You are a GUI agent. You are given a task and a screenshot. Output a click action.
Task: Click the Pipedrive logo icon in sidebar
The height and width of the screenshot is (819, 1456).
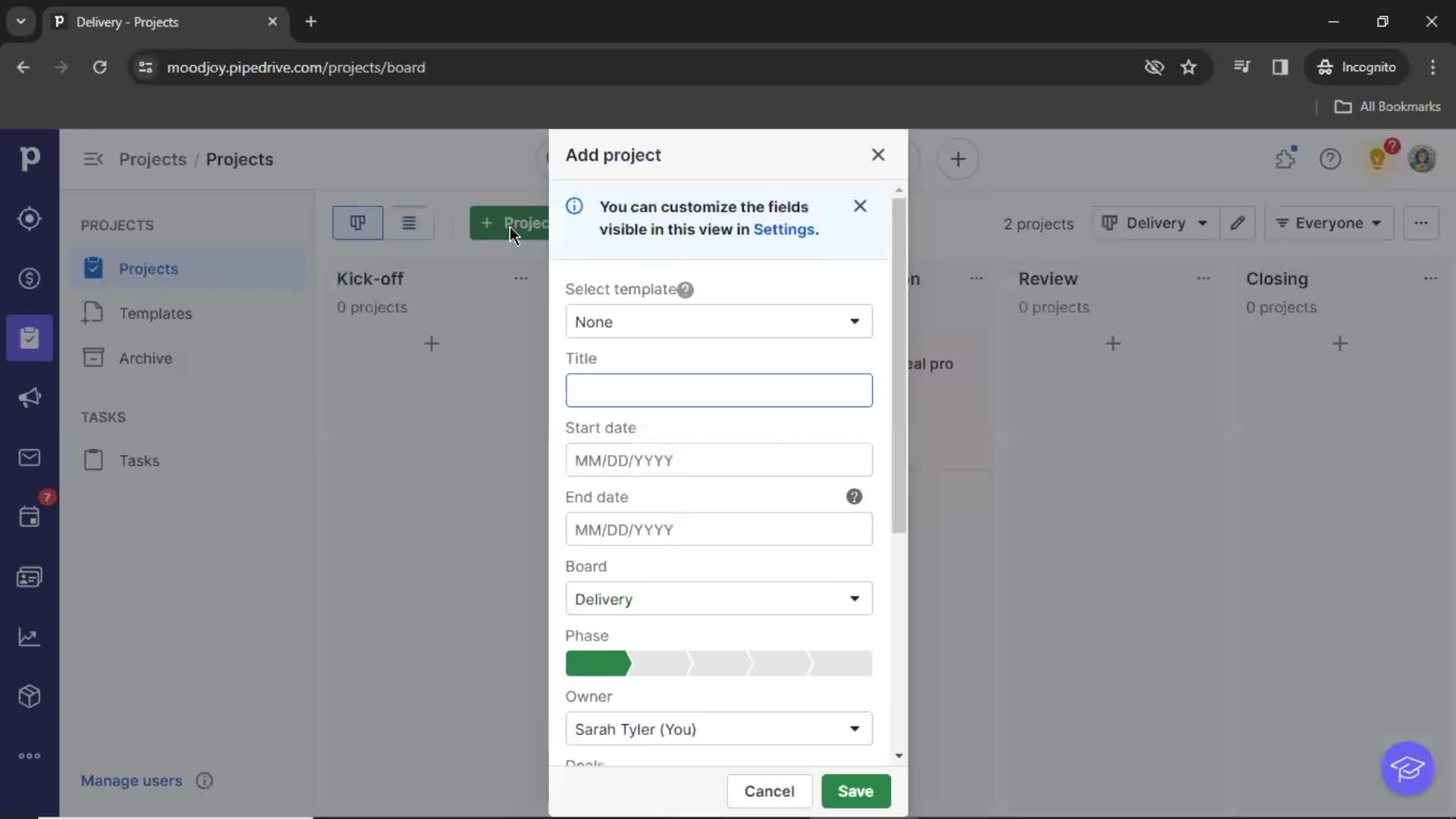[x=29, y=159]
